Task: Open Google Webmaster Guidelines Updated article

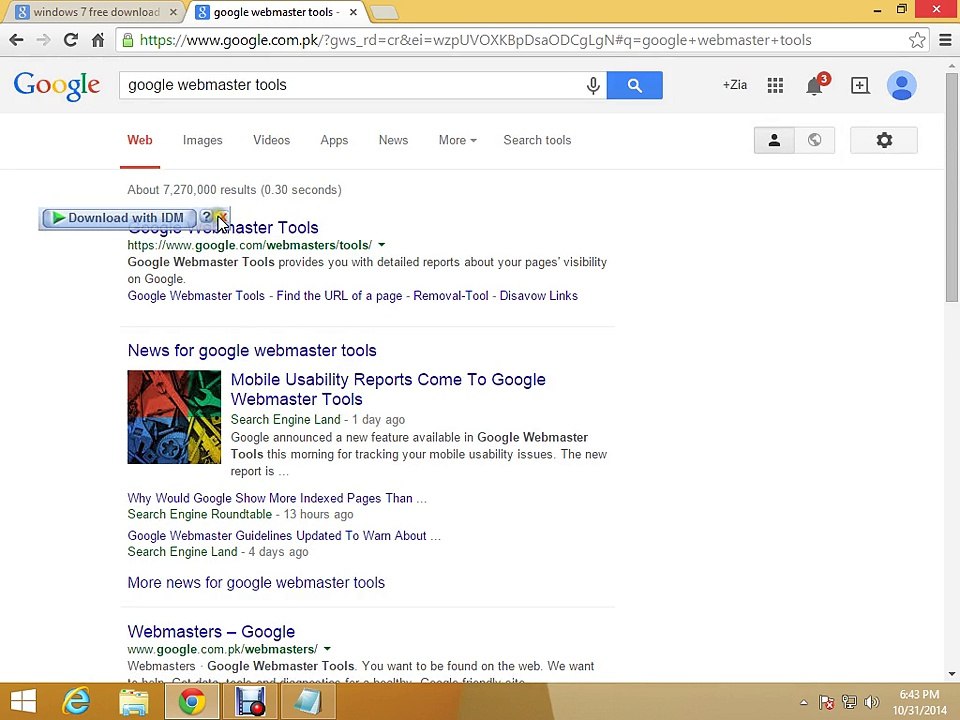Action: [x=284, y=536]
